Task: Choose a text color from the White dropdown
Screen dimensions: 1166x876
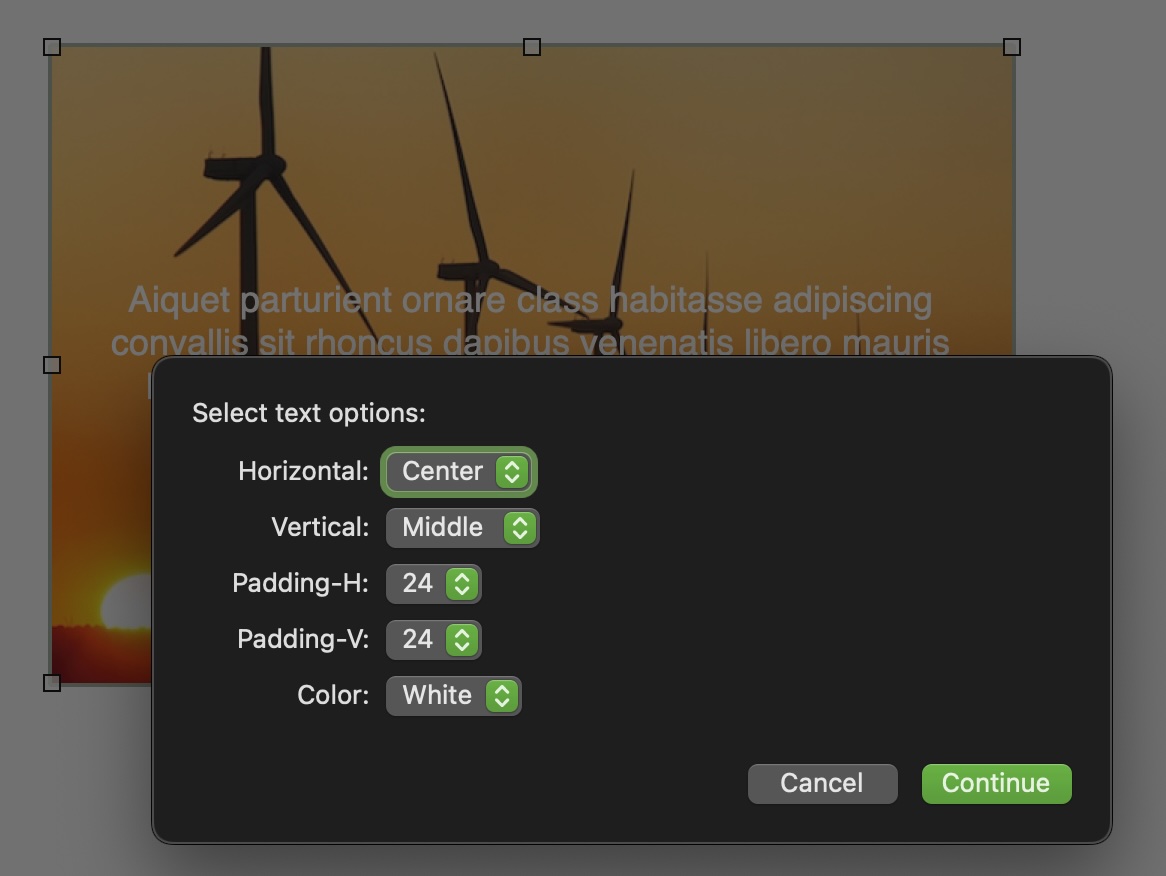Action: tap(453, 696)
